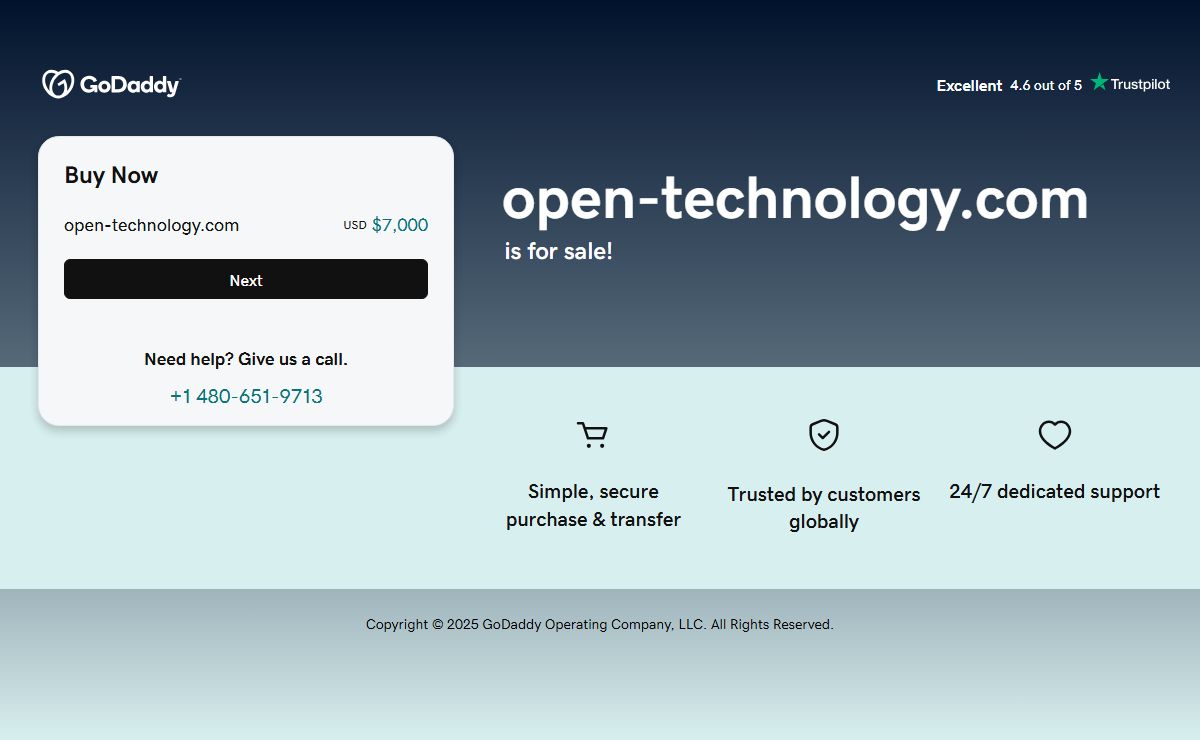Viewport: 1200px width, 740px height.
Task: Click "Simple, secure purchase & transfer" text
Action: click(x=593, y=505)
